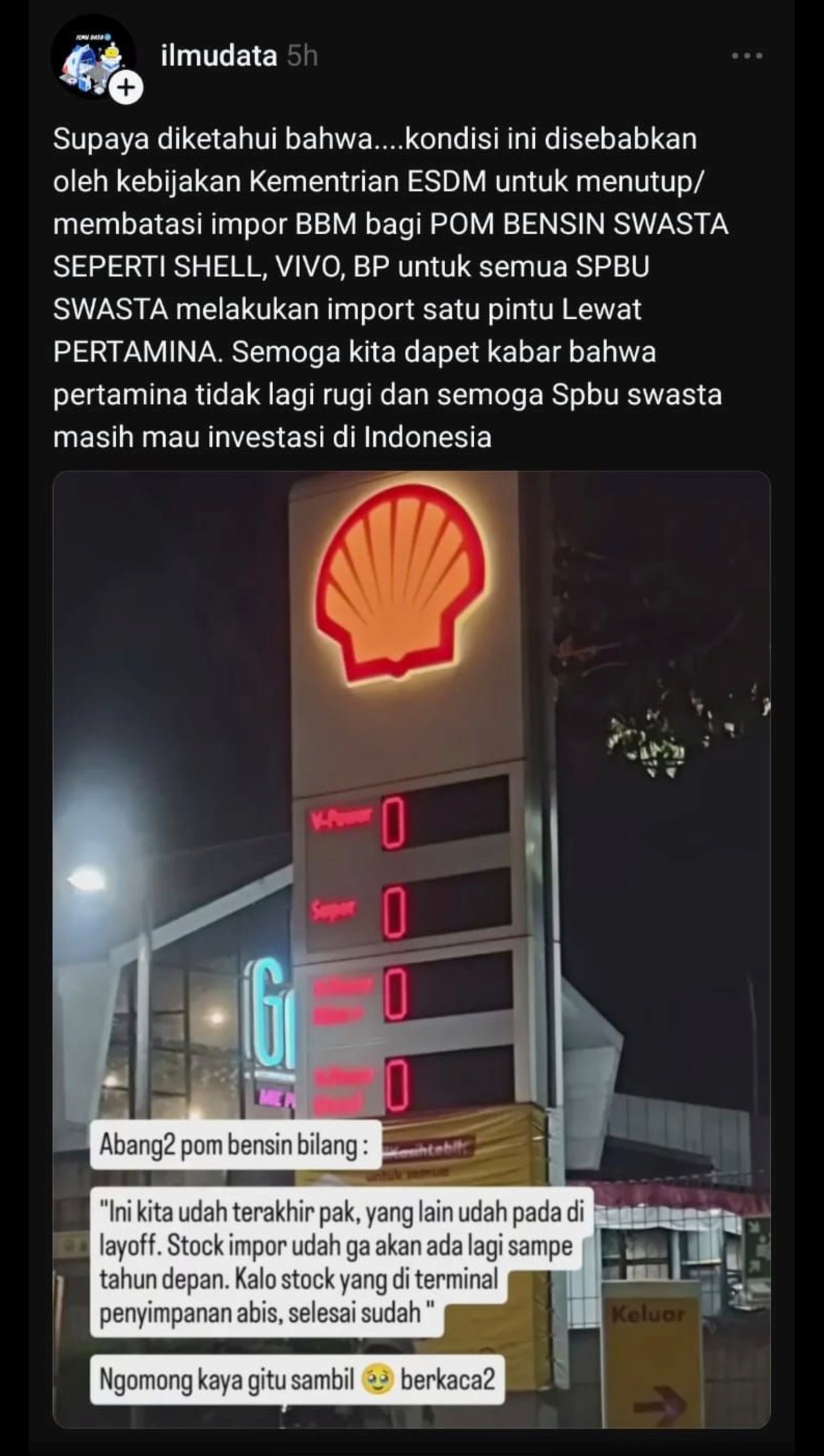The width and height of the screenshot is (824, 1456).
Task: Click the 5h post timestamp
Action: tap(301, 56)
